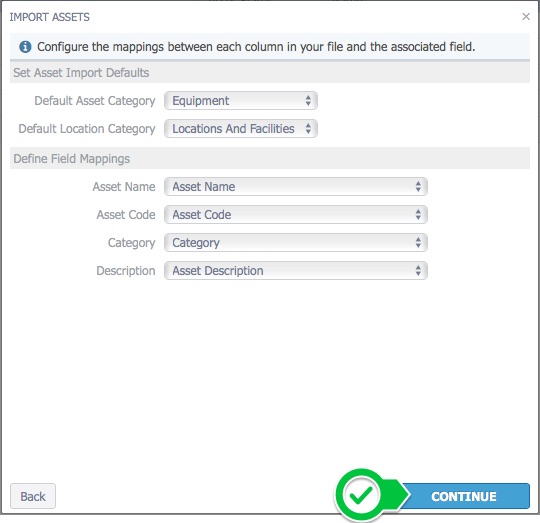Click the Asset Description dropdown arrows
Screen dimensions: 540x523
click(x=418, y=270)
